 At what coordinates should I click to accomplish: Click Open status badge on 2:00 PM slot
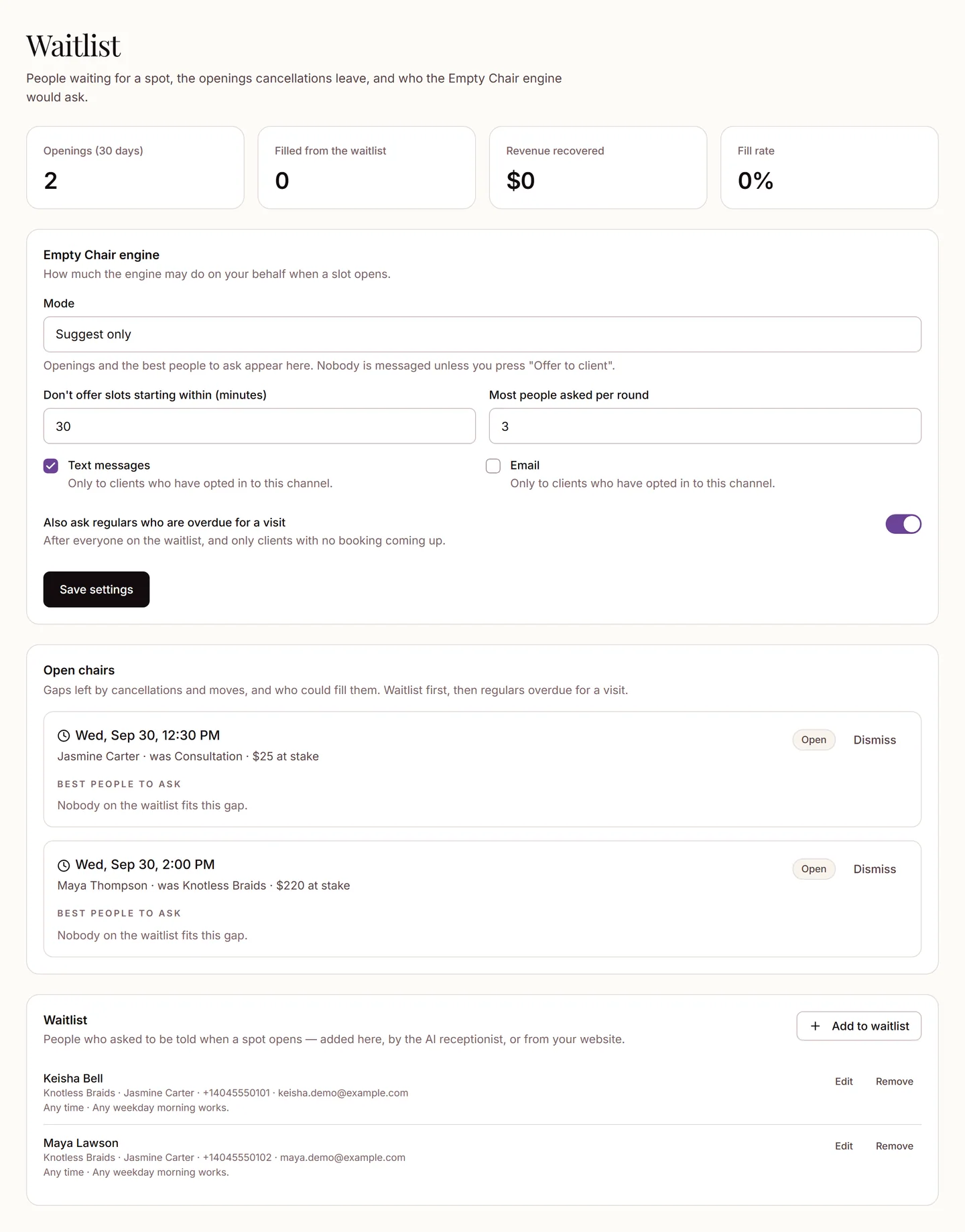tap(814, 869)
